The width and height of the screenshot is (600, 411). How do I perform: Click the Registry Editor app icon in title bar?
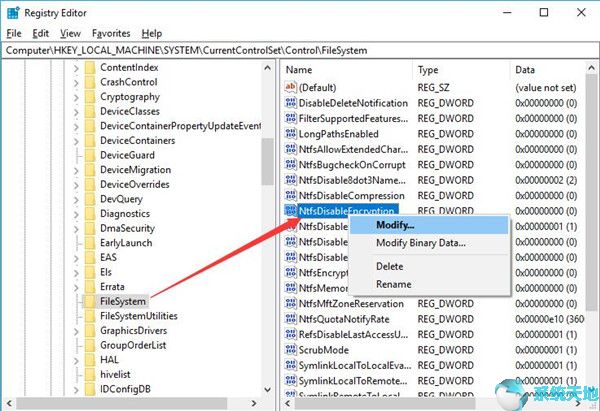(x=13, y=13)
